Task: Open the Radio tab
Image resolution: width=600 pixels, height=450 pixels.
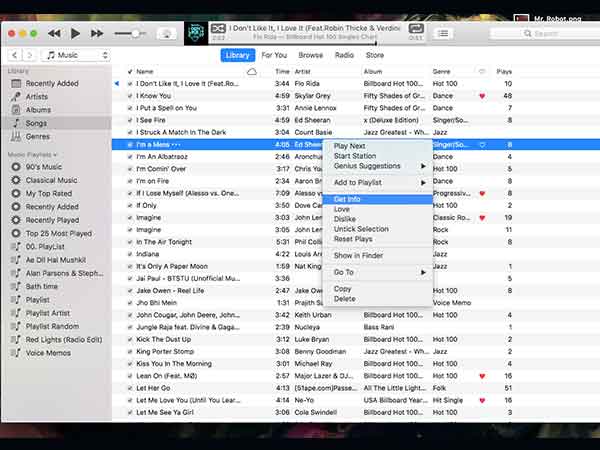Action: tap(344, 55)
